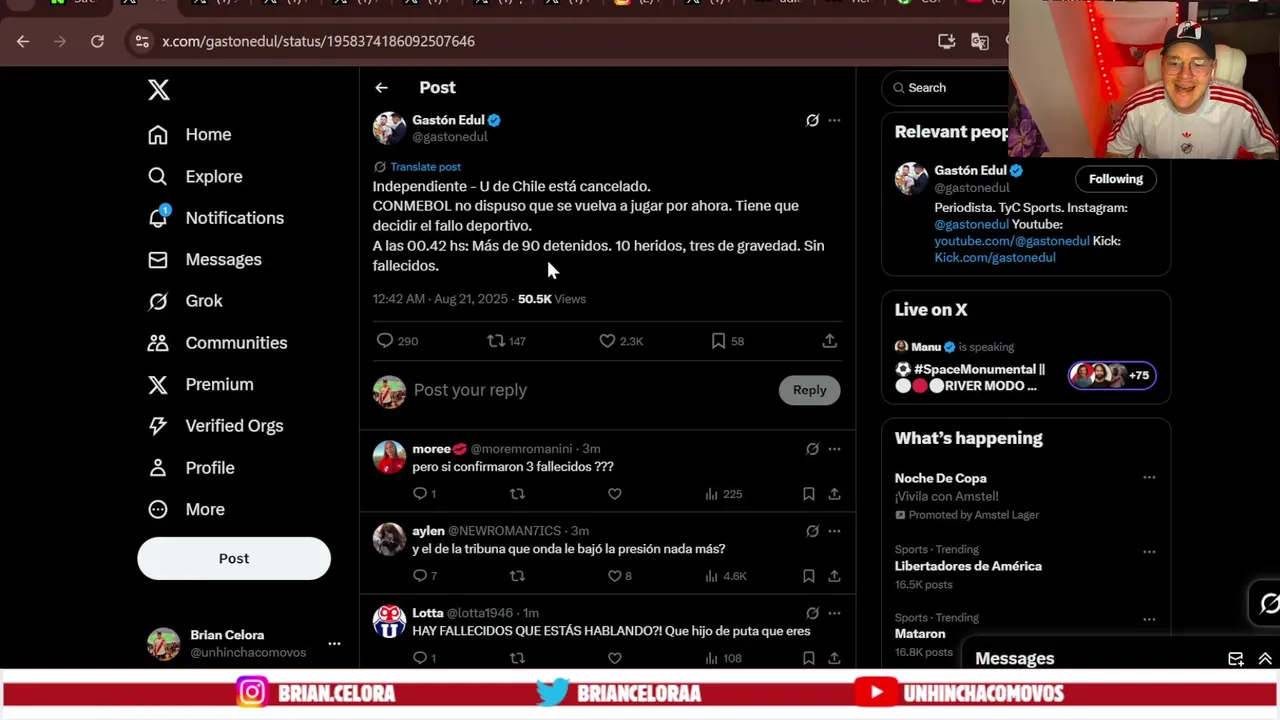Click the repost icon showing 147
Viewport: 1280px width, 720px height.
(x=495, y=341)
